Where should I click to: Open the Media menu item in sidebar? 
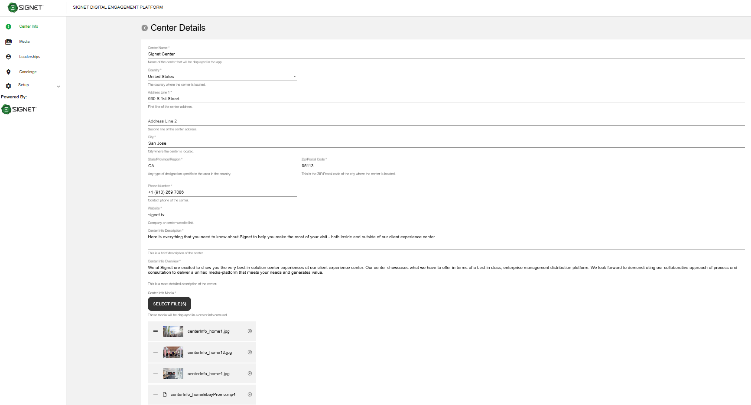(24, 42)
